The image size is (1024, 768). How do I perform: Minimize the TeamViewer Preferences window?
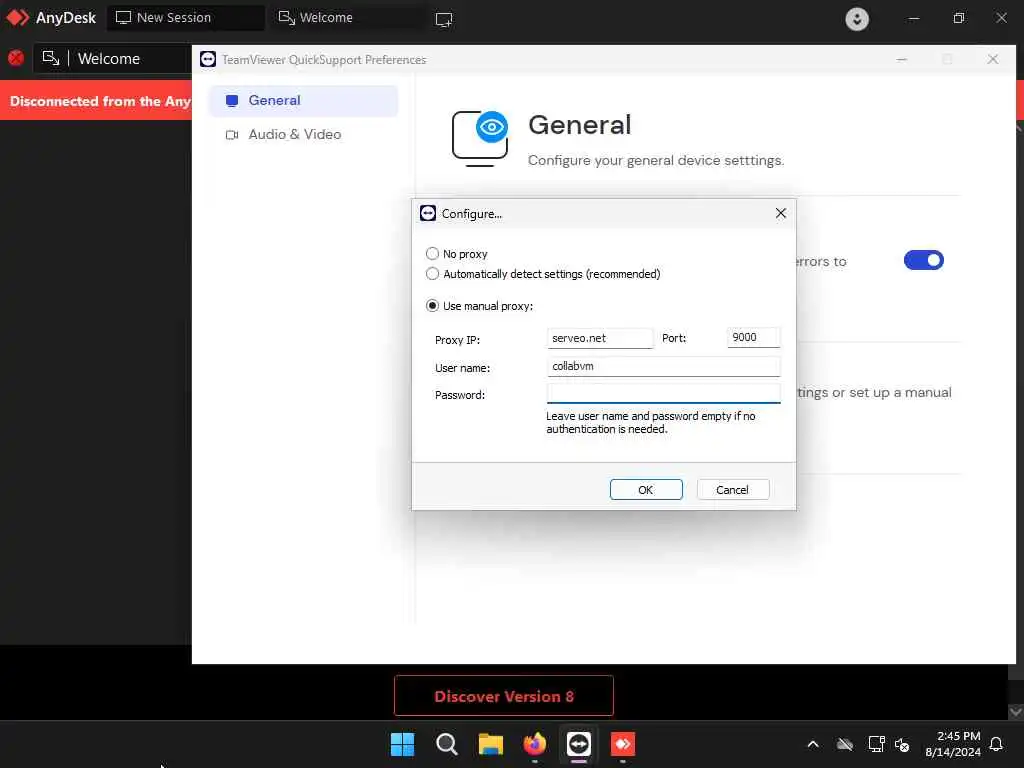(902, 59)
